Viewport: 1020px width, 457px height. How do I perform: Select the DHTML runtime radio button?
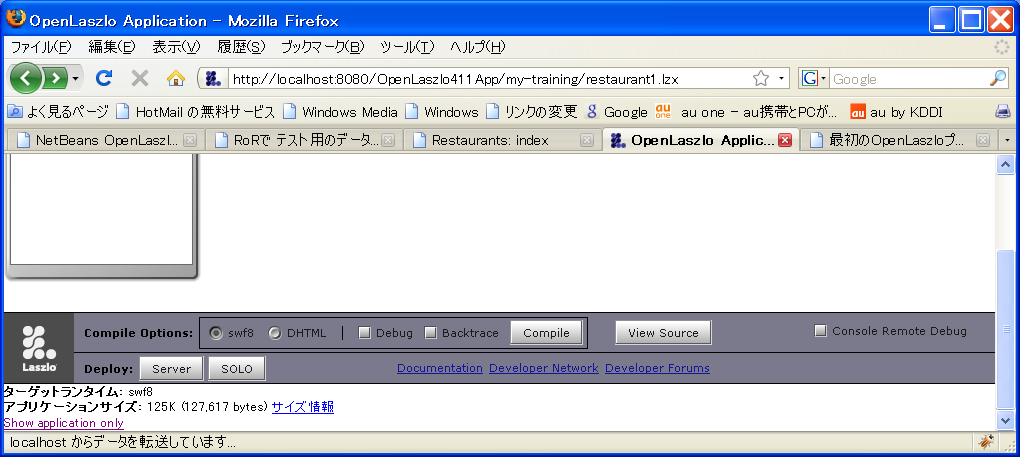(x=275, y=333)
